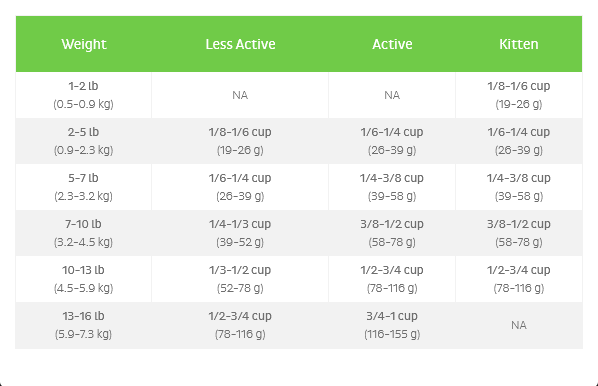Select Active 1/6-1/4 cup (26-39 g) cell
Screen dimensions: 598x386
click(x=392, y=141)
